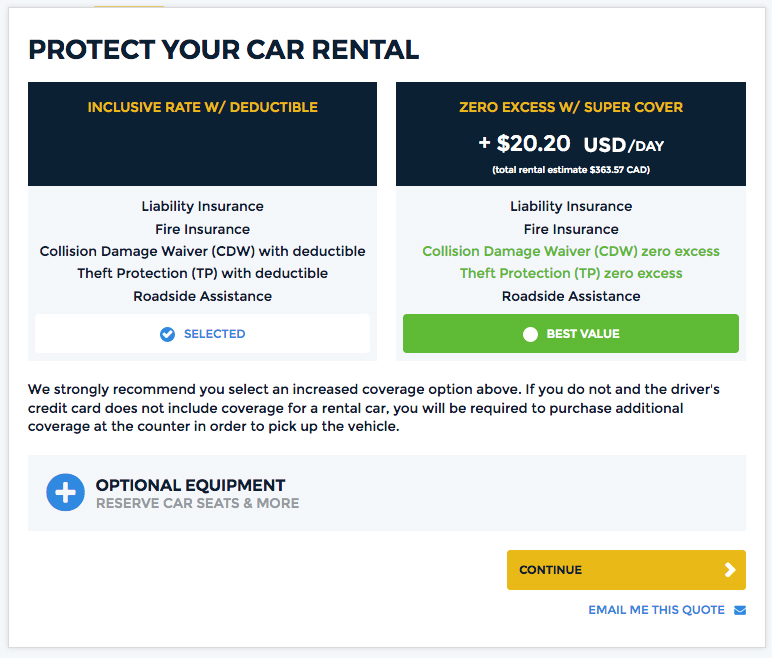Screen dimensions: 772x658
Task: Click the blue checkmark icon beside SELECTED
Action: tap(168, 334)
